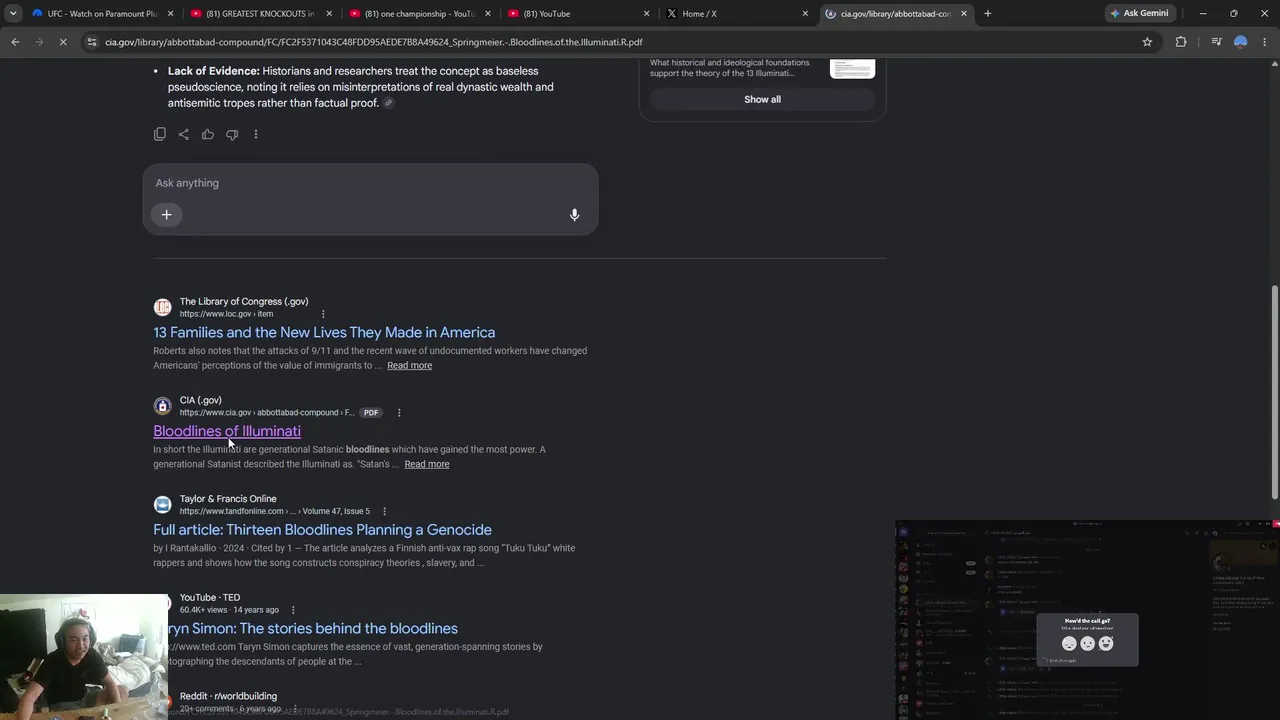Image resolution: width=1280 pixels, height=720 pixels.
Task: Click the PDF badge on the CIA result
Action: click(x=371, y=413)
